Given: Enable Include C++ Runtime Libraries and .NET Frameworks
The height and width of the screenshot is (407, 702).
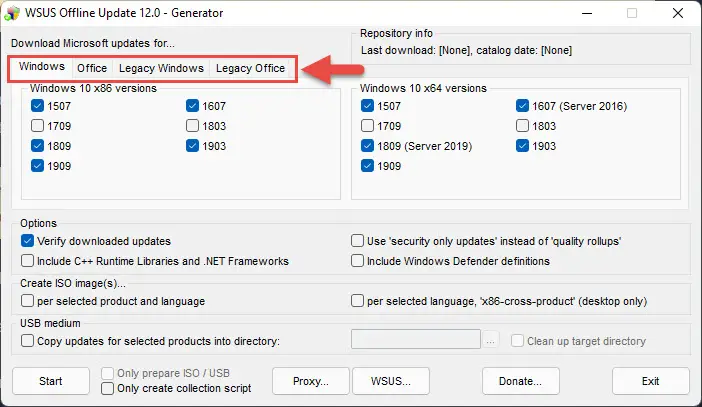Looking at the screenshot, I should coord(27,261).
